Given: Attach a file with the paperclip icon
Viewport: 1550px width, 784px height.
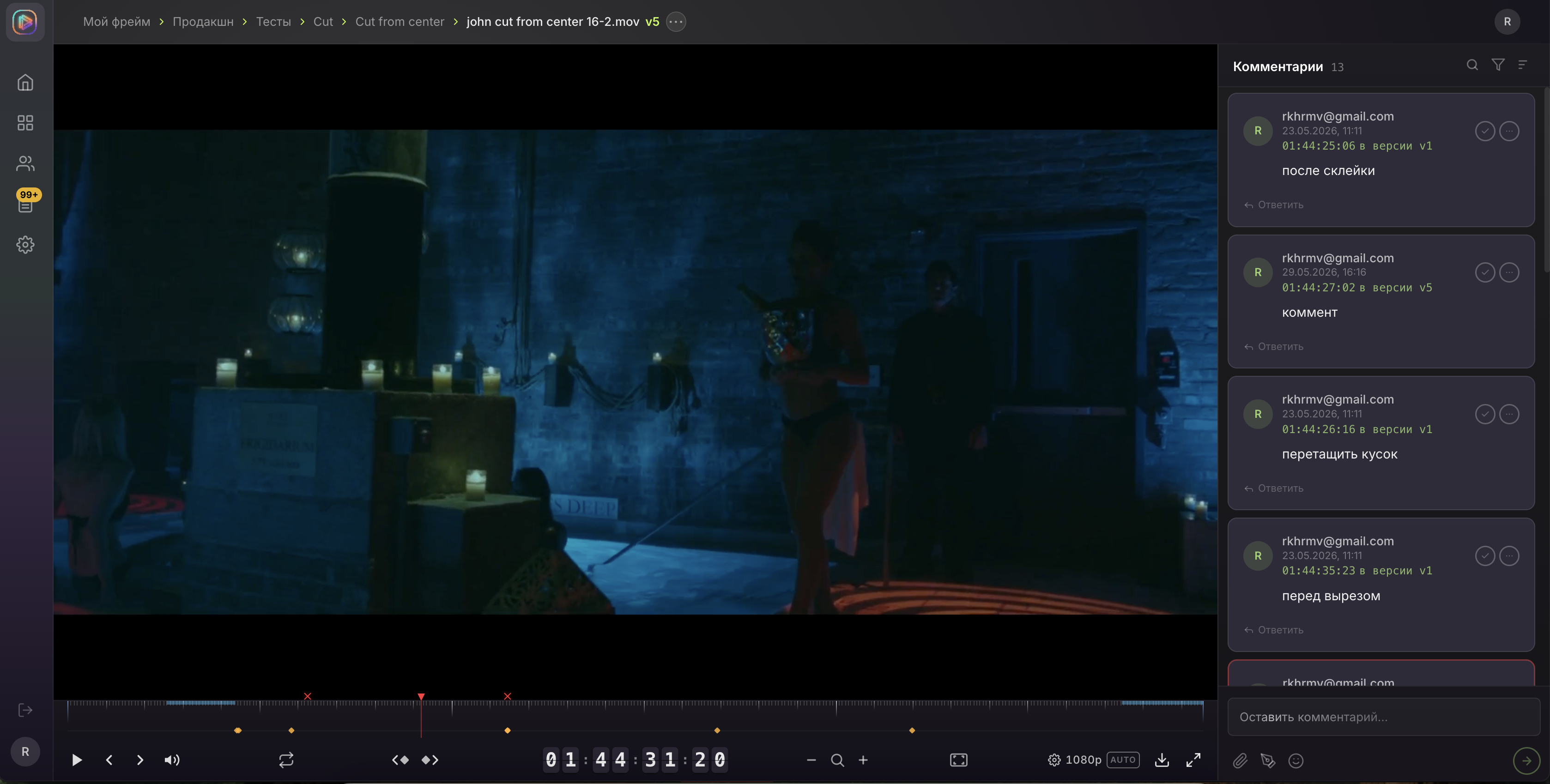Looking at the screenshot, I should (1240, 761).
